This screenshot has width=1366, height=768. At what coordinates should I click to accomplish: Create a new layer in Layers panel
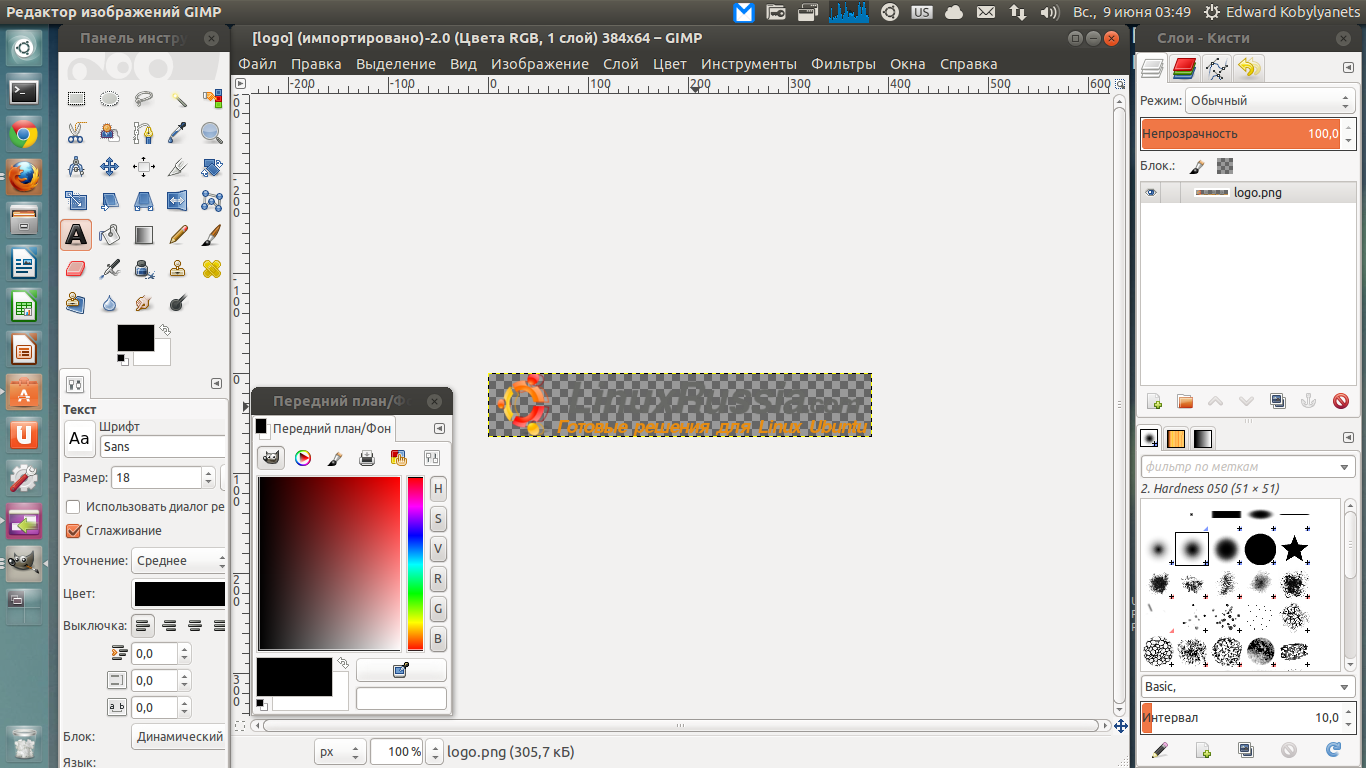pos(1154,402)
